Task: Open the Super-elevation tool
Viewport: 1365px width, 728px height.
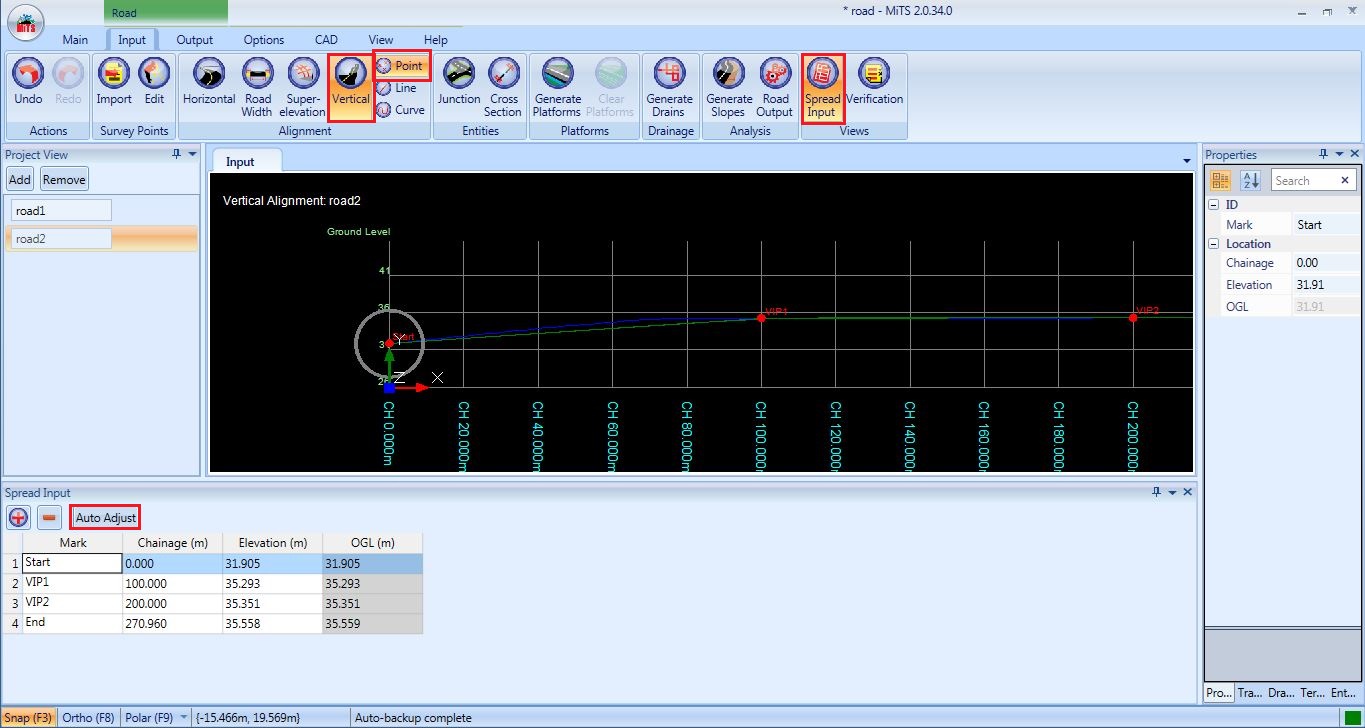Action: coord(304,76)
